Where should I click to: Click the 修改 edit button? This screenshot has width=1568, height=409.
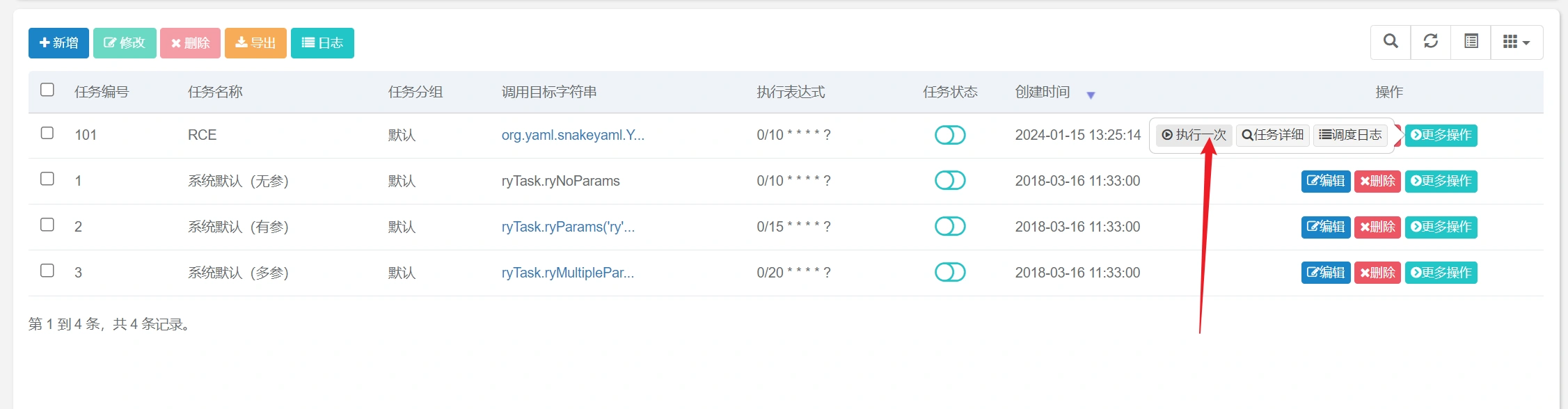pos(125,43)
